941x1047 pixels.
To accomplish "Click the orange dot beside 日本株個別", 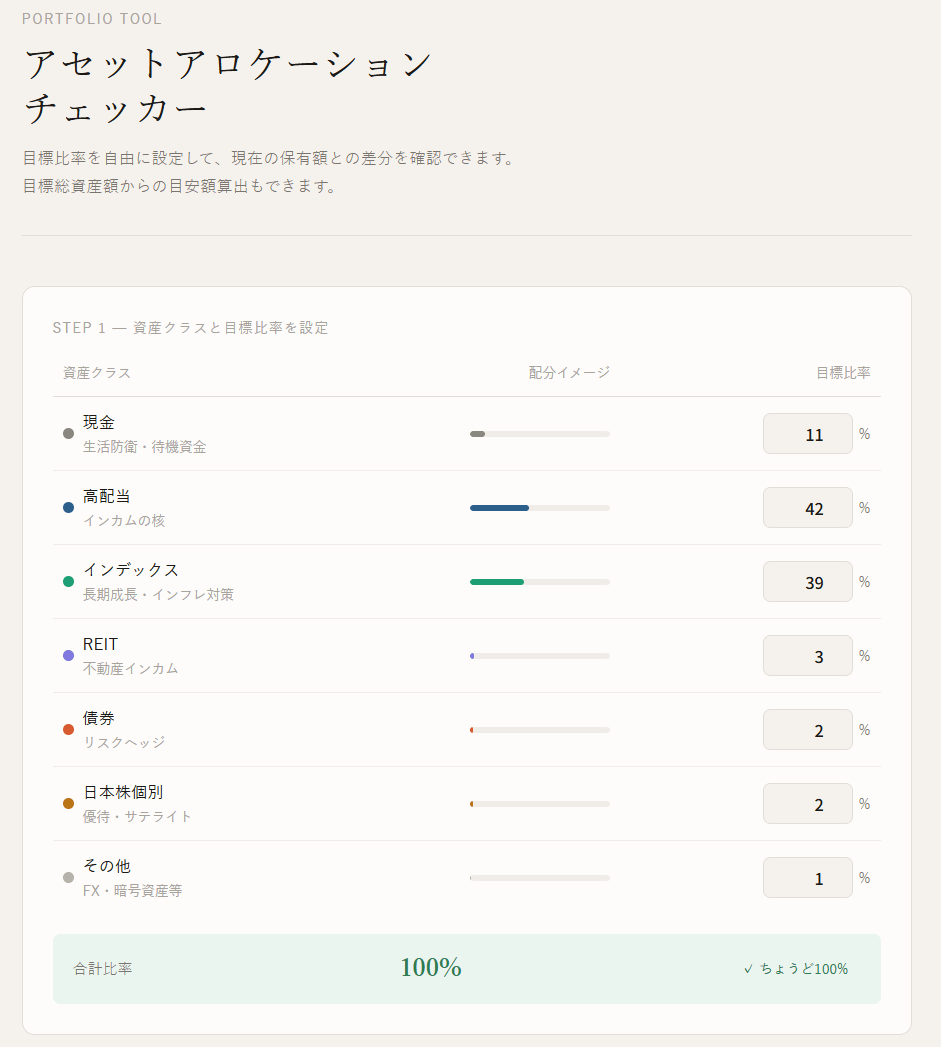I will (68, 804).
